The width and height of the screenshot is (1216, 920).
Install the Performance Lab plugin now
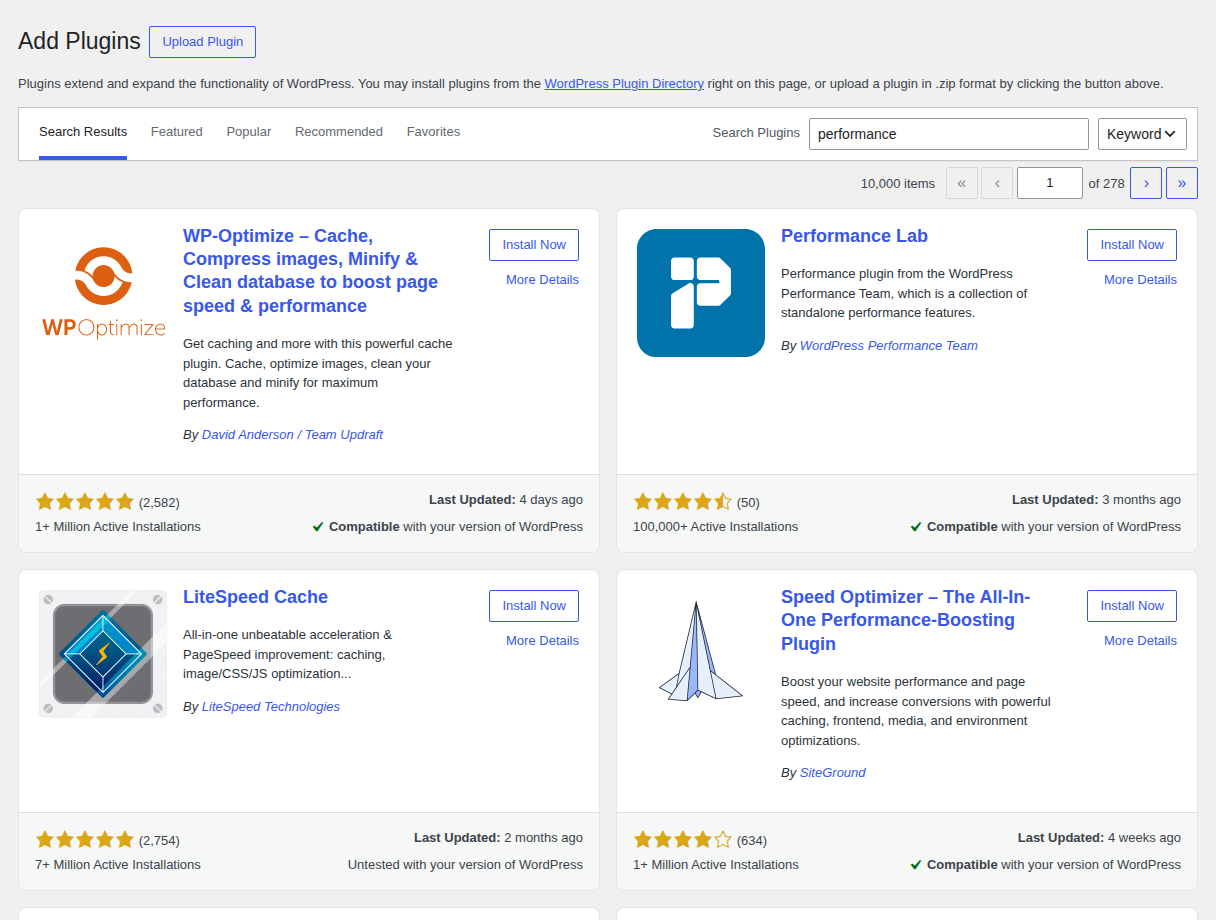pyautogui.click(x=1132, y=245)
